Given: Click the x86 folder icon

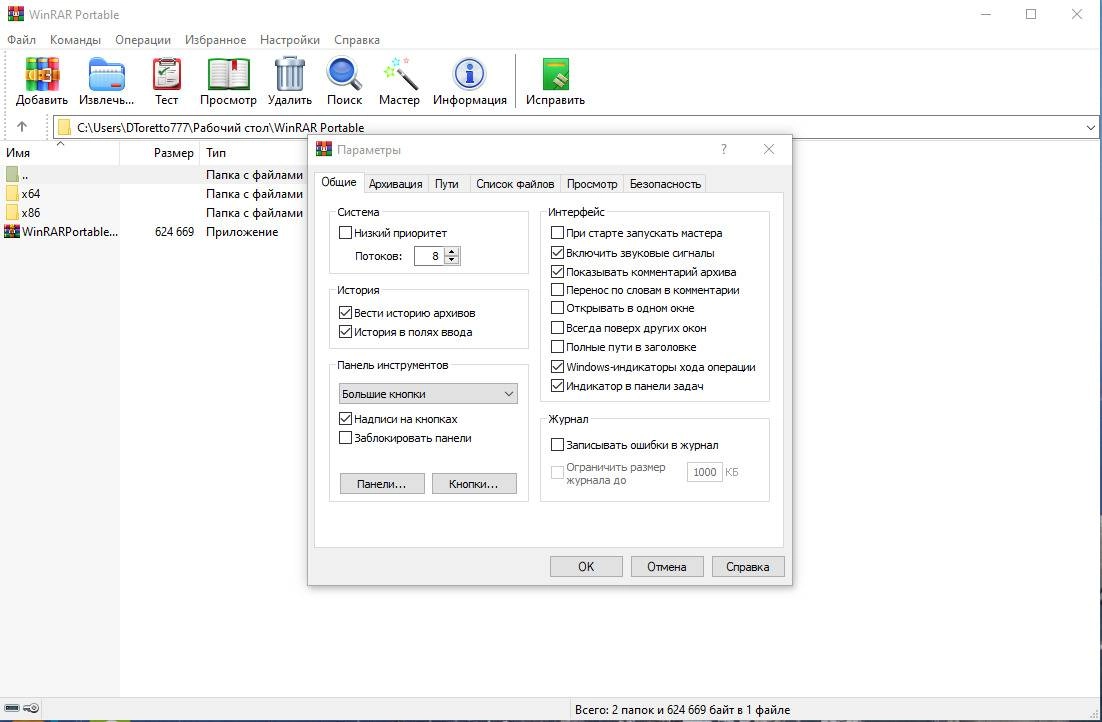Looking at the screenshot, I should click(12, 212).
